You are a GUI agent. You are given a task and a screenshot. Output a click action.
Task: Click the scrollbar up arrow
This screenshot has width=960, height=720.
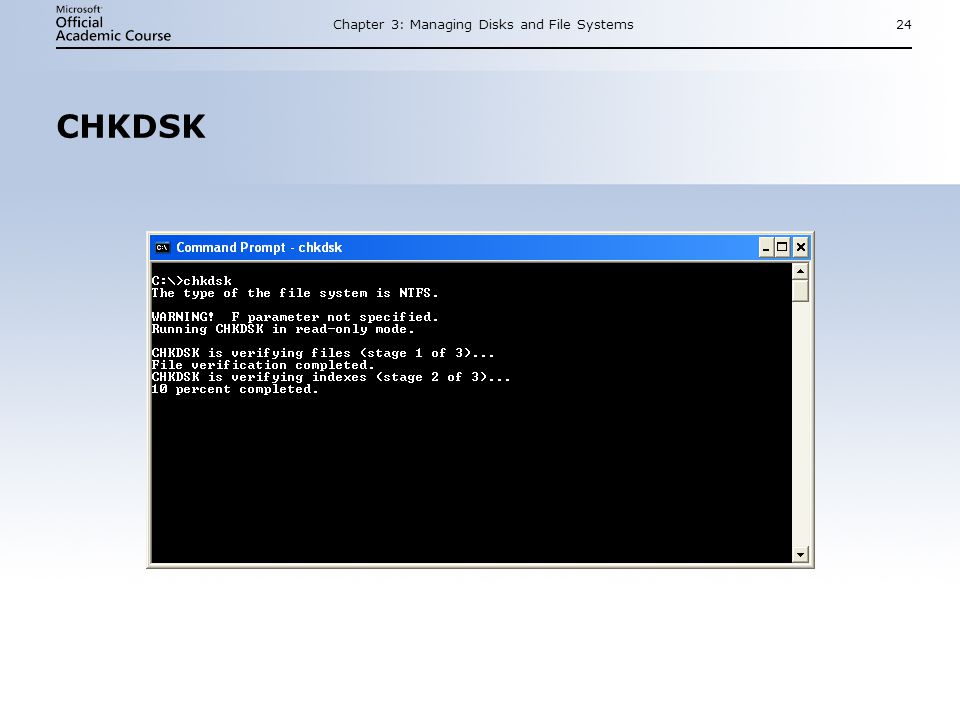tap(800, 271)
